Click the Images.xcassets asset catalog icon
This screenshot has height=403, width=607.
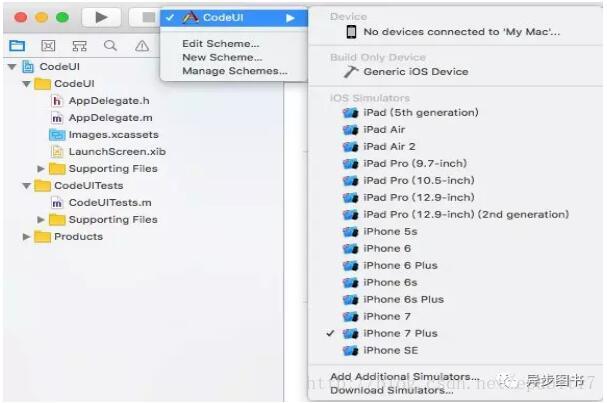[57, 135]
